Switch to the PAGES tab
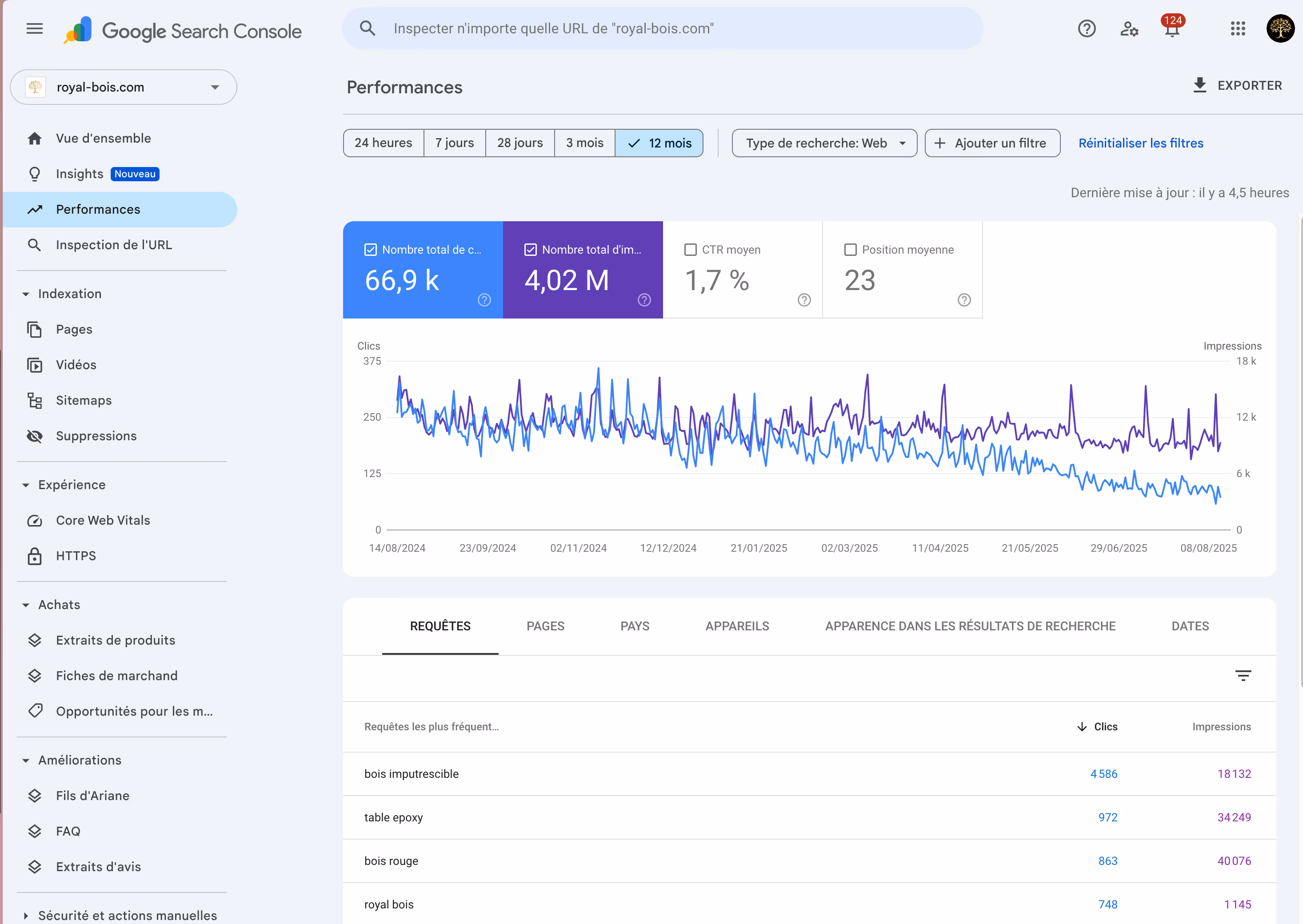Screen dimensions: 1303x924 [x=545, y=626]
